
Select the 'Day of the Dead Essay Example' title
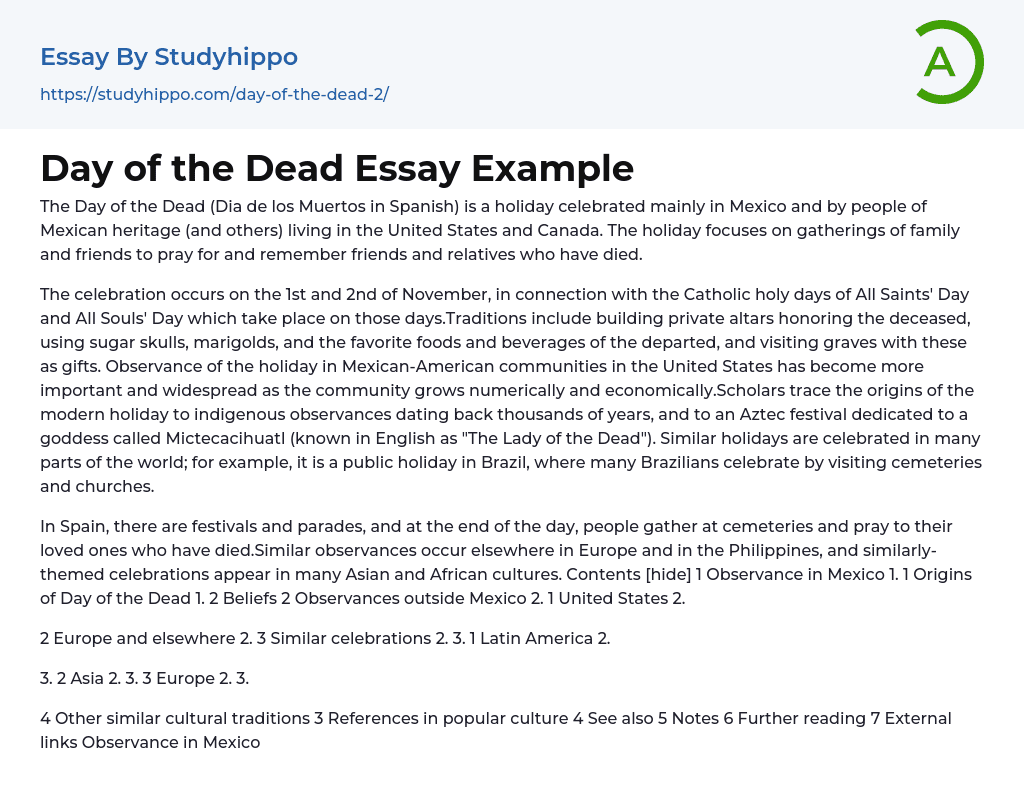[337, 168]
